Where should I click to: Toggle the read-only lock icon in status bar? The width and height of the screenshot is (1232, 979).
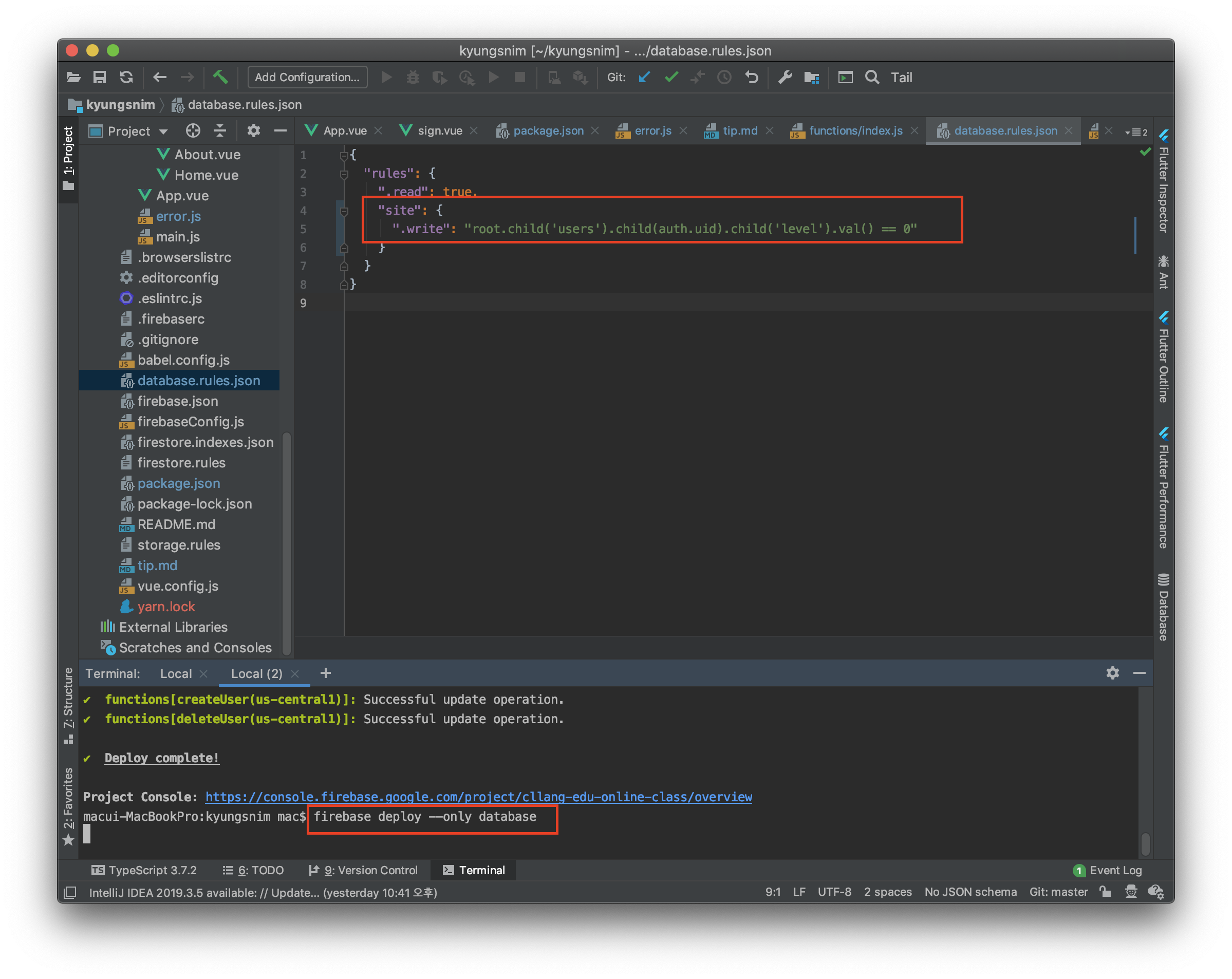1105,892
